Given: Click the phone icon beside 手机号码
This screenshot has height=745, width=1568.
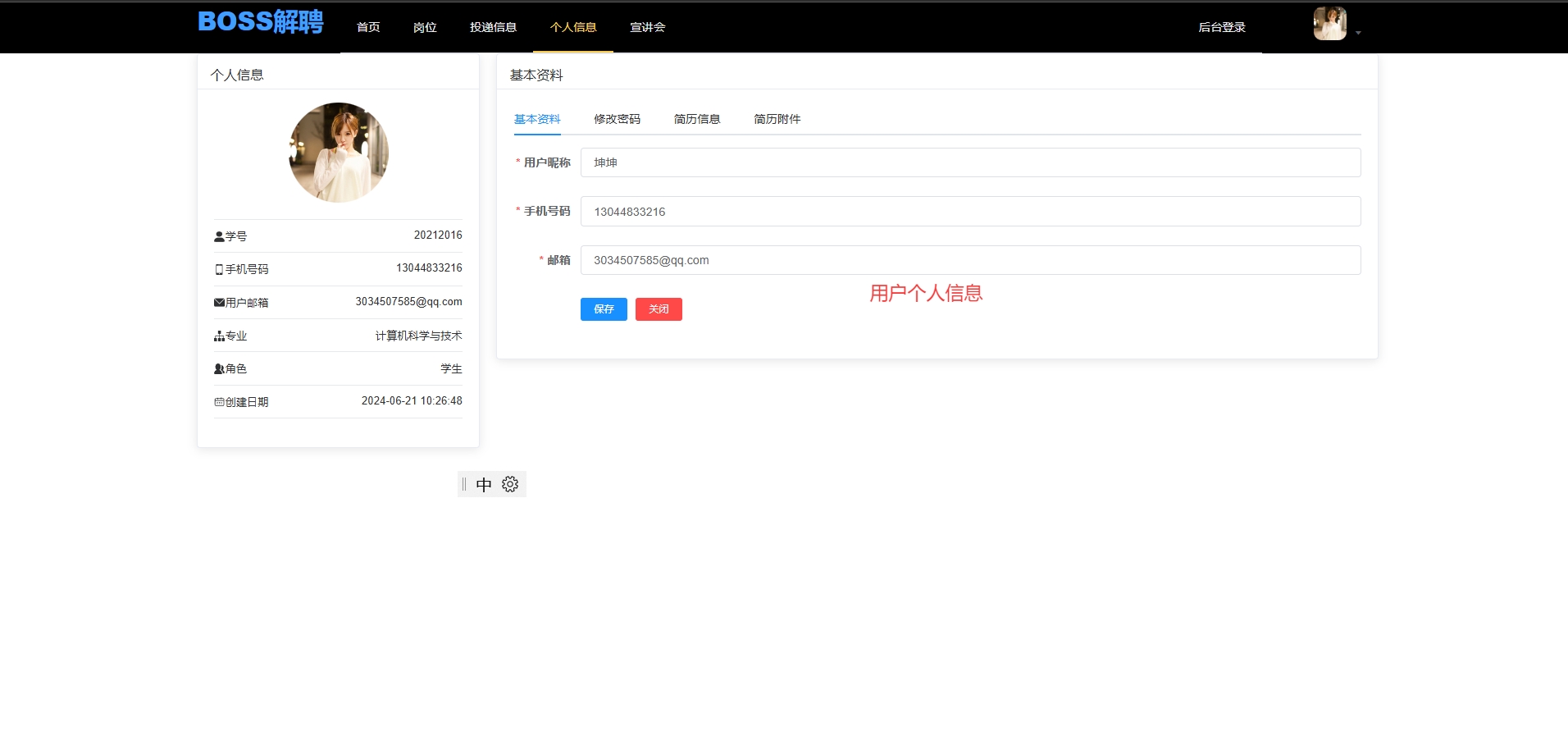Looking at the screenshot, I should point(219,269).
